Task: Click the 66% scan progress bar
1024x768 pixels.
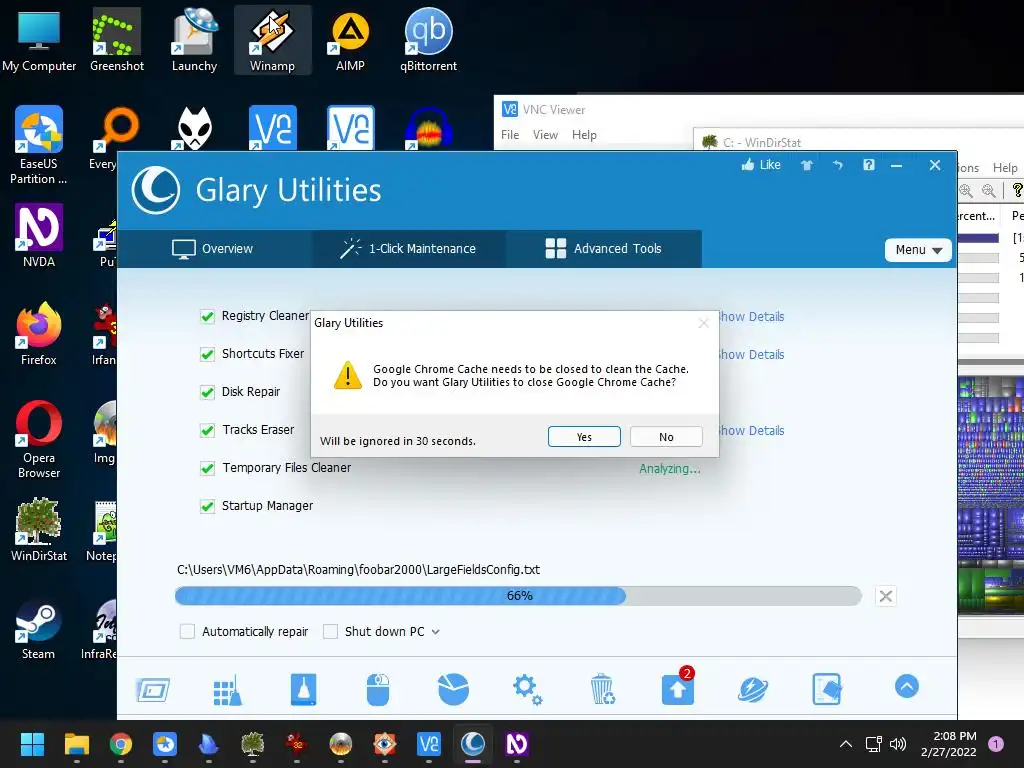Action: point(519,596)
